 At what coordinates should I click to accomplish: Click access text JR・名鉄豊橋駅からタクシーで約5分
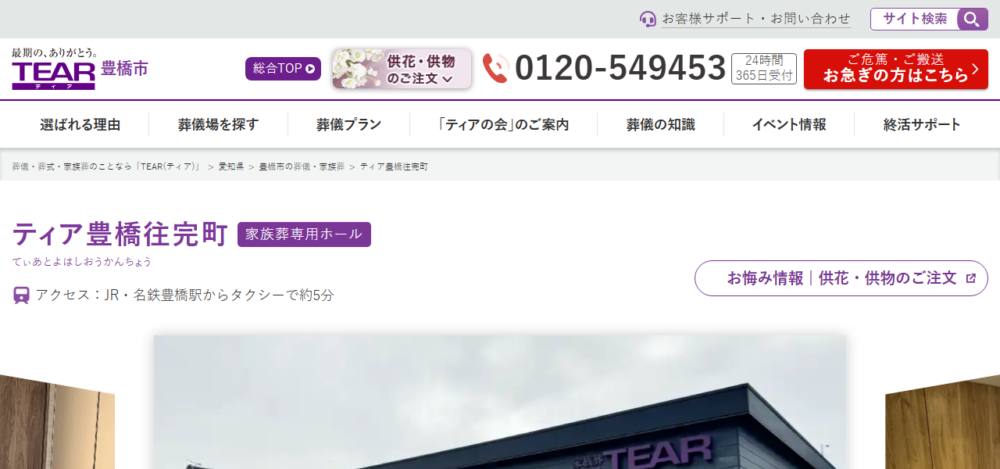pyautogui.click(x=219, y=295)
